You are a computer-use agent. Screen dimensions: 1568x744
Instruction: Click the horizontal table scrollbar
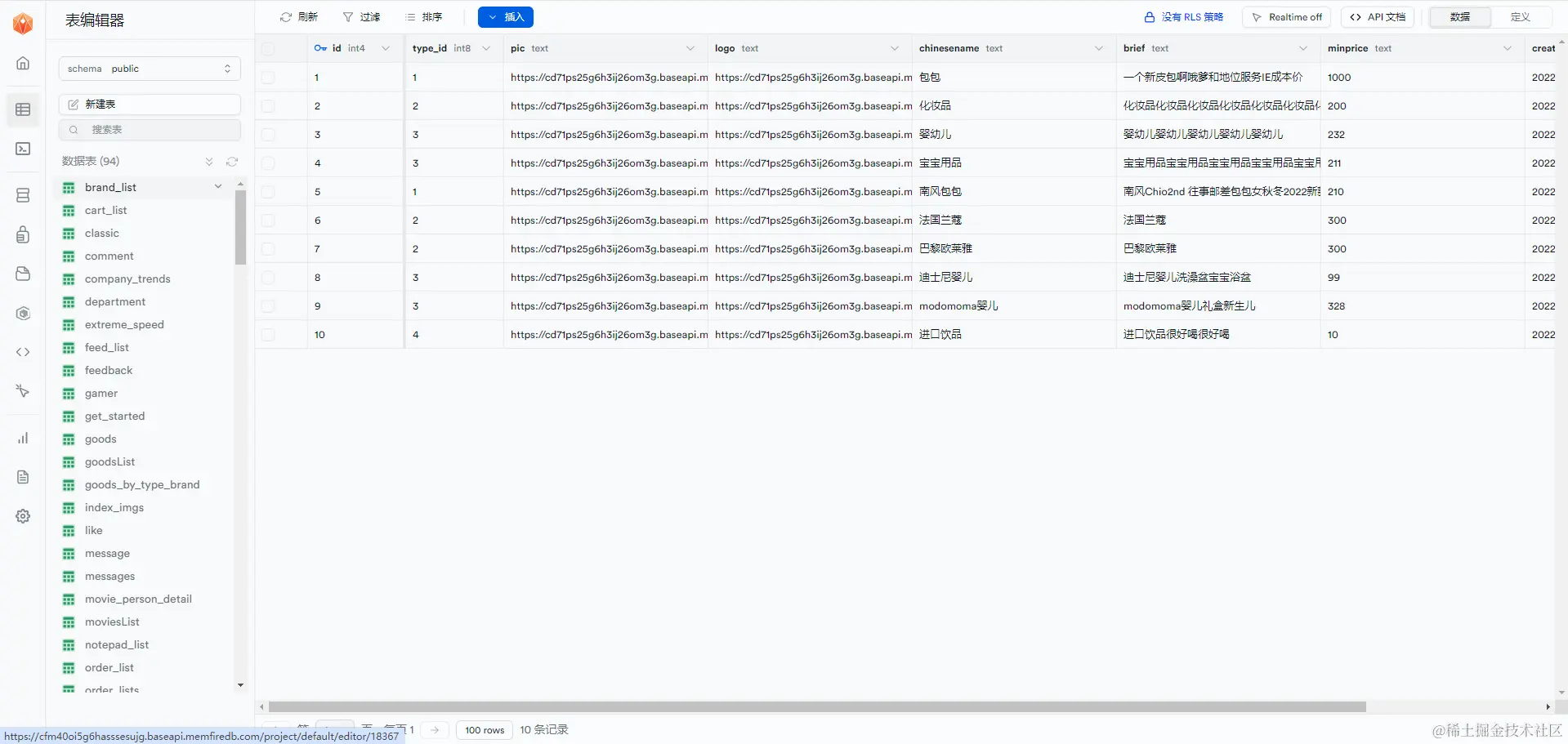tap(817, 707)
